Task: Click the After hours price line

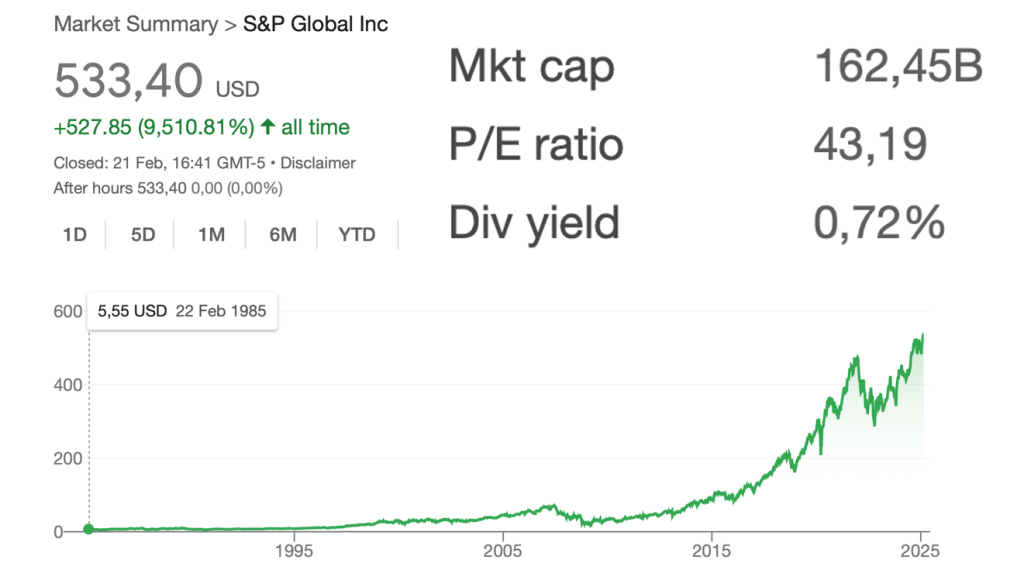Action: coord(168,187)
